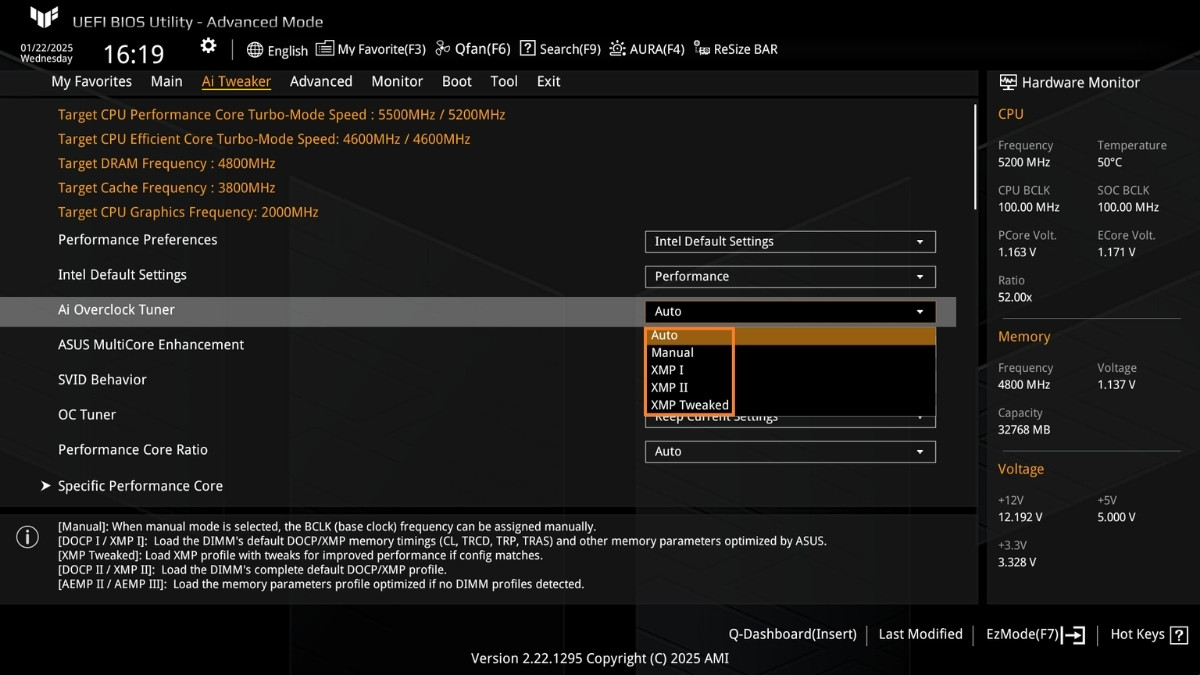Click Target CPU Graphics Frequency text
This screenshot has width=1200, height=675.
(x=188, y=212)
